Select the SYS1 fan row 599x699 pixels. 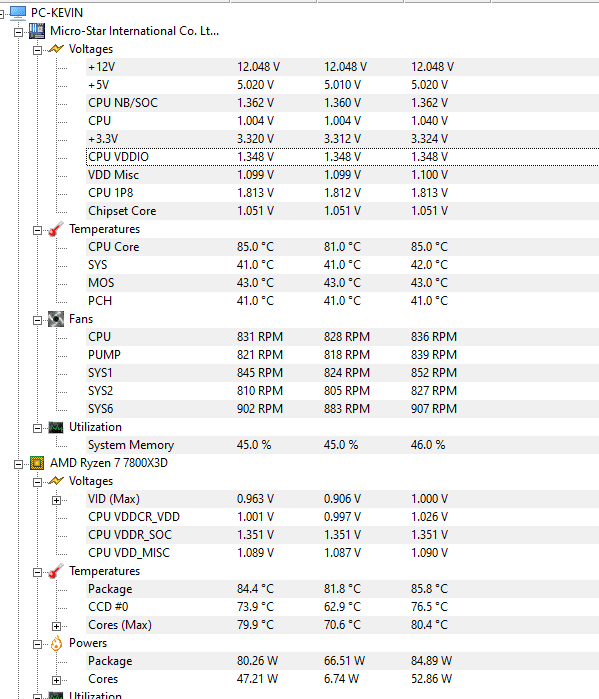(x=342, y=373)
